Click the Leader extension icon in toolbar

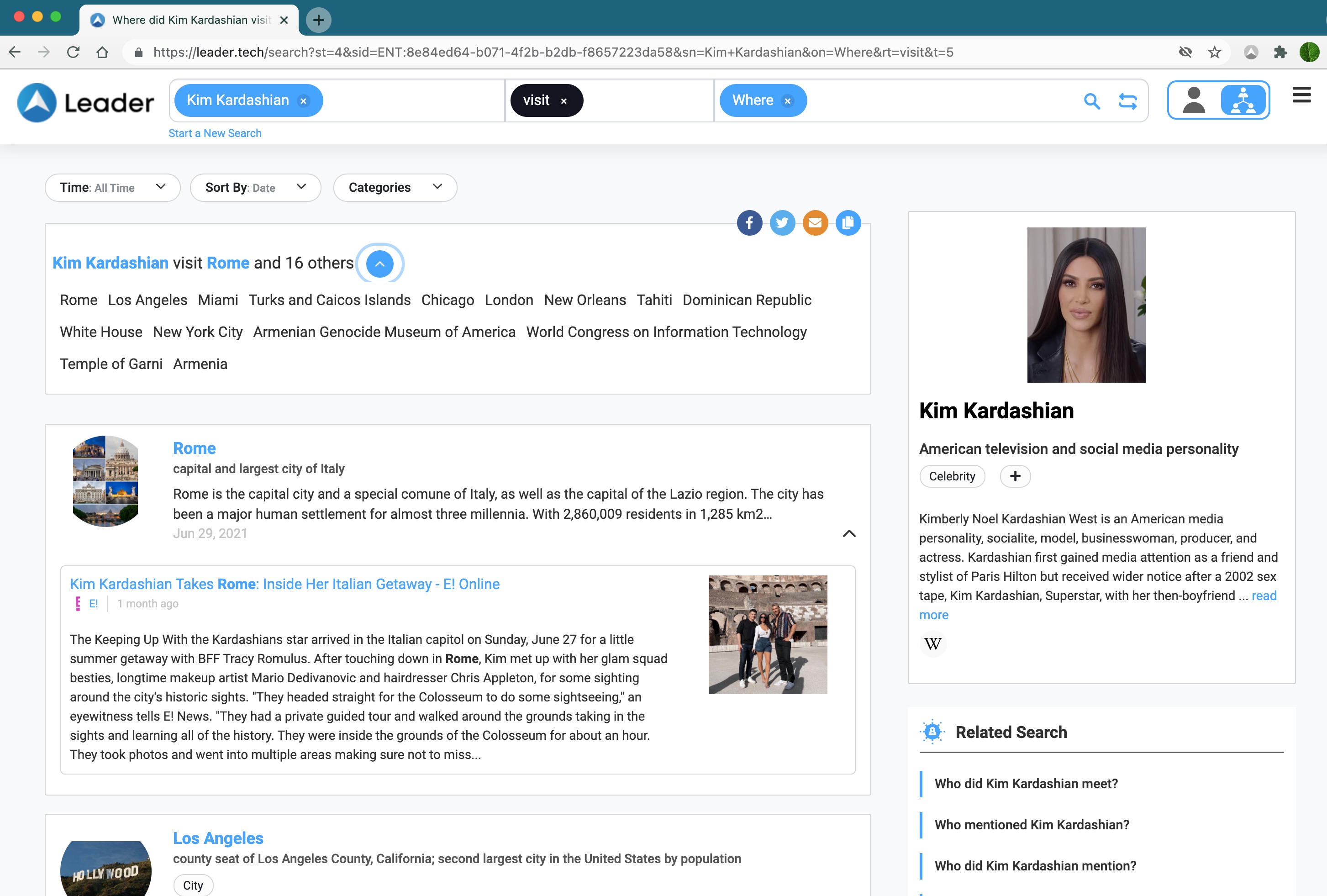coord(1251,53)
